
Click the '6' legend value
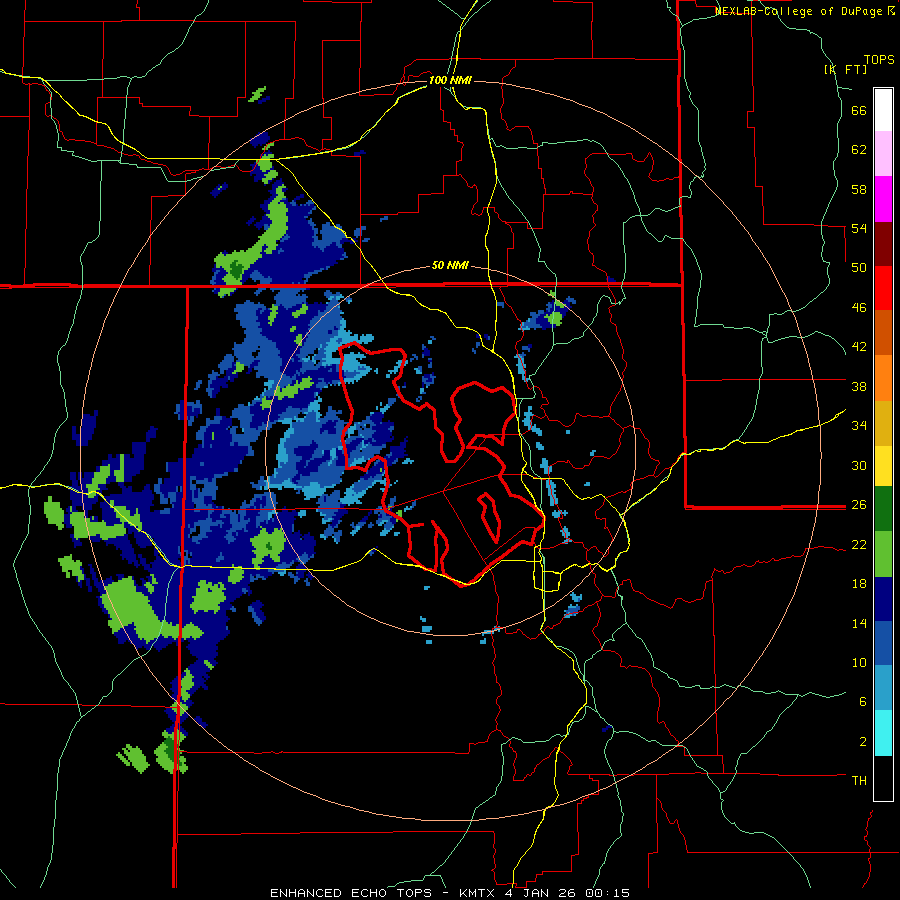[x=863, y=701]
